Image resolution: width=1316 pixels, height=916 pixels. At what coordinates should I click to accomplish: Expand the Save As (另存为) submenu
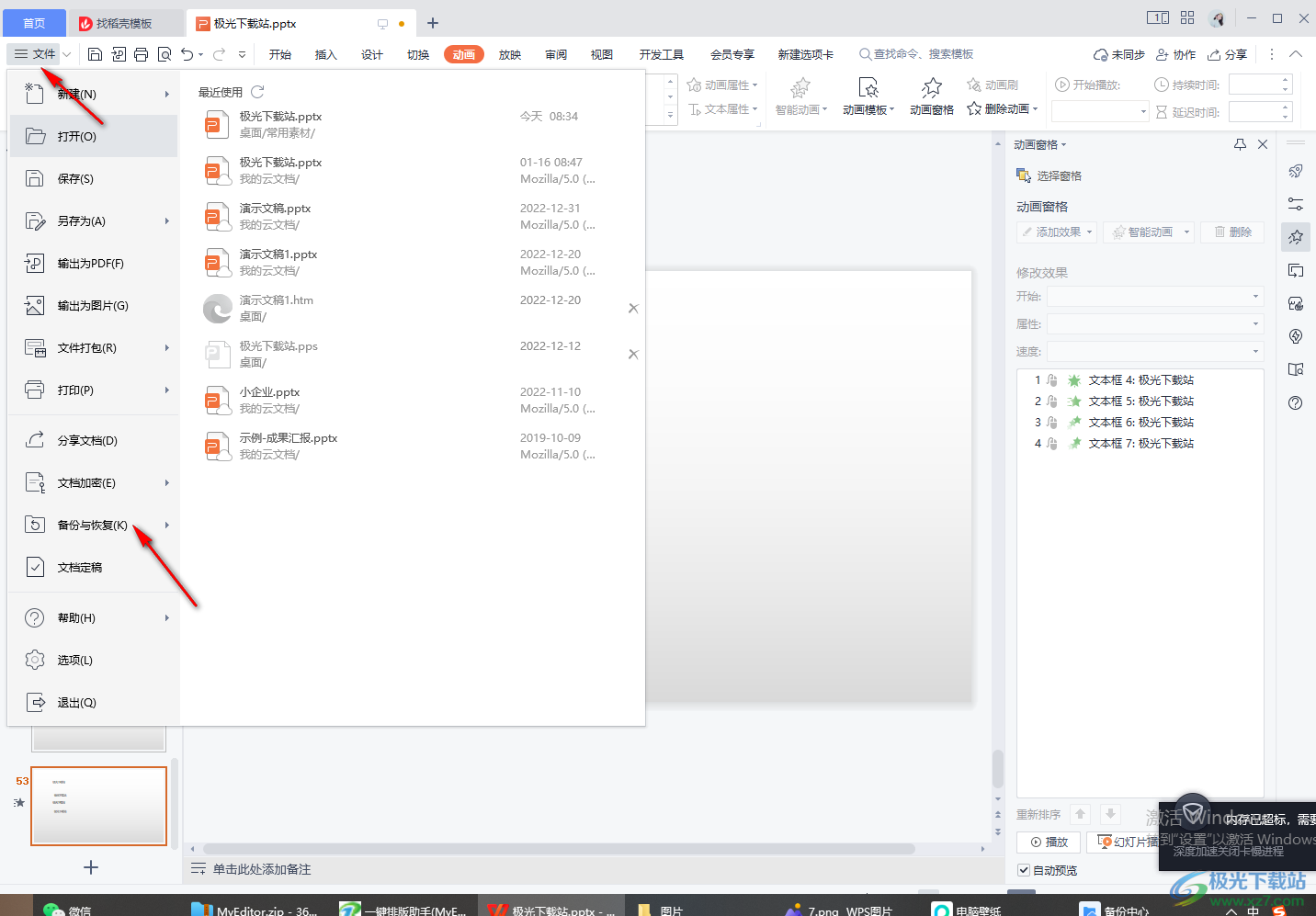pos(167,221)
